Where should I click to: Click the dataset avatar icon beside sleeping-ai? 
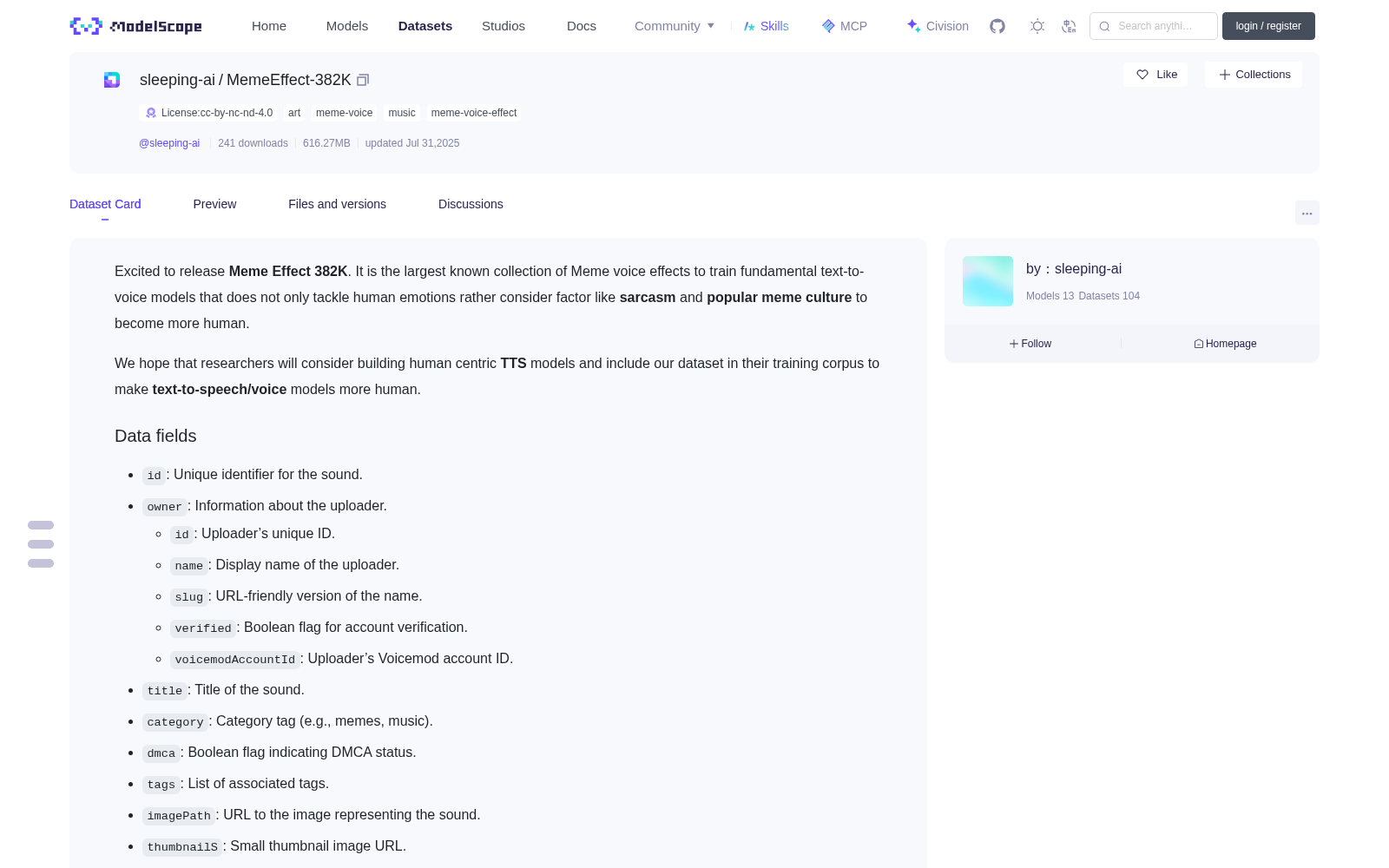tap(112, 80)
